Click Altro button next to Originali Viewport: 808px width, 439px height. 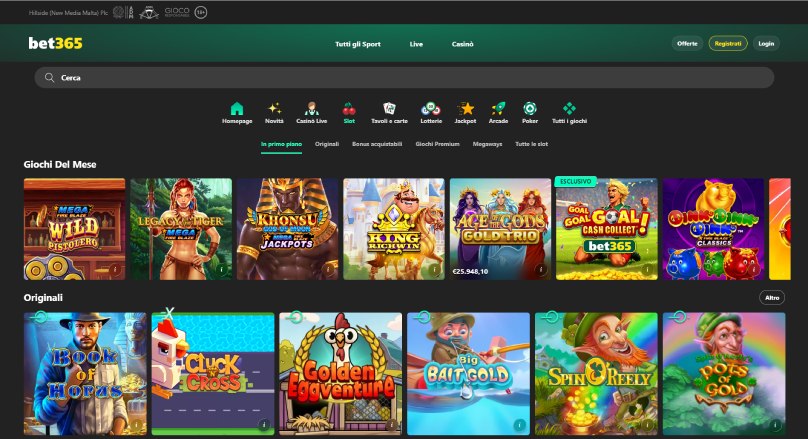pos(772,297)
